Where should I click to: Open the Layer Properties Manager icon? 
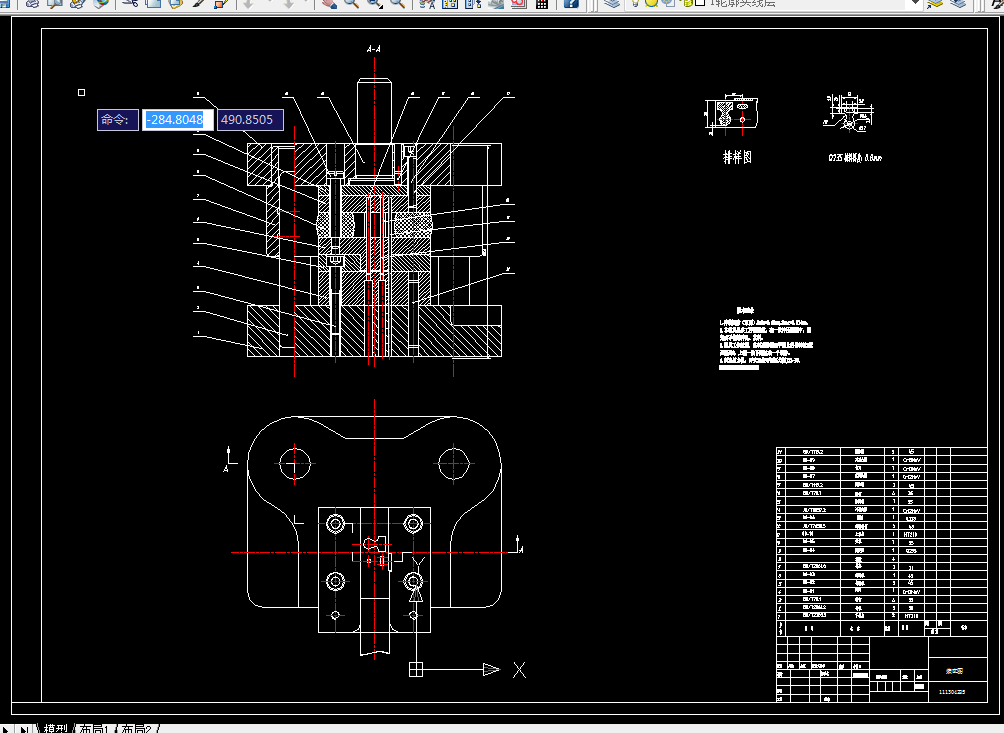pyautogui.click(x=612, y=3)
